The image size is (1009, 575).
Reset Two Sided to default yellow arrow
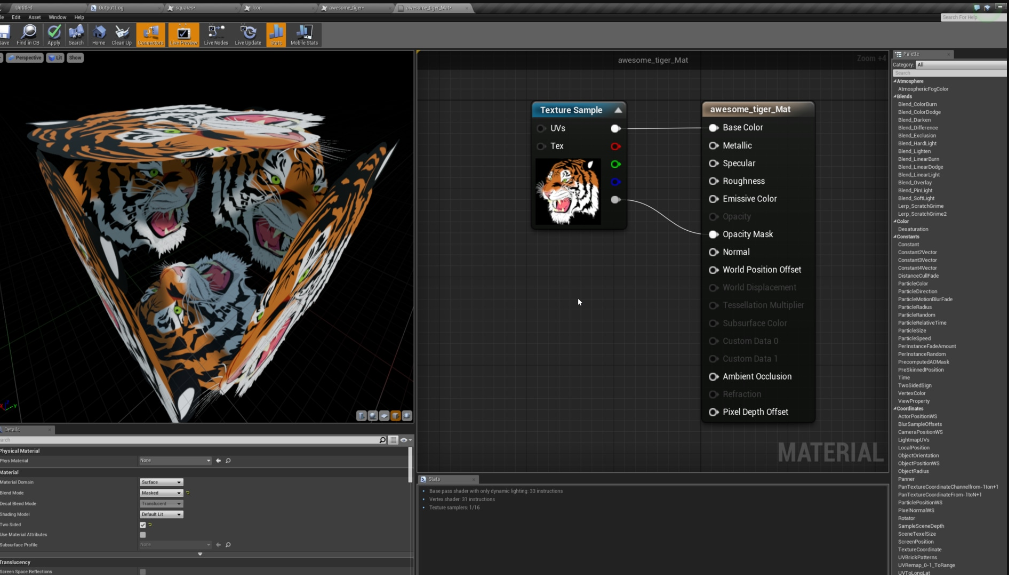tap(150, 525)
